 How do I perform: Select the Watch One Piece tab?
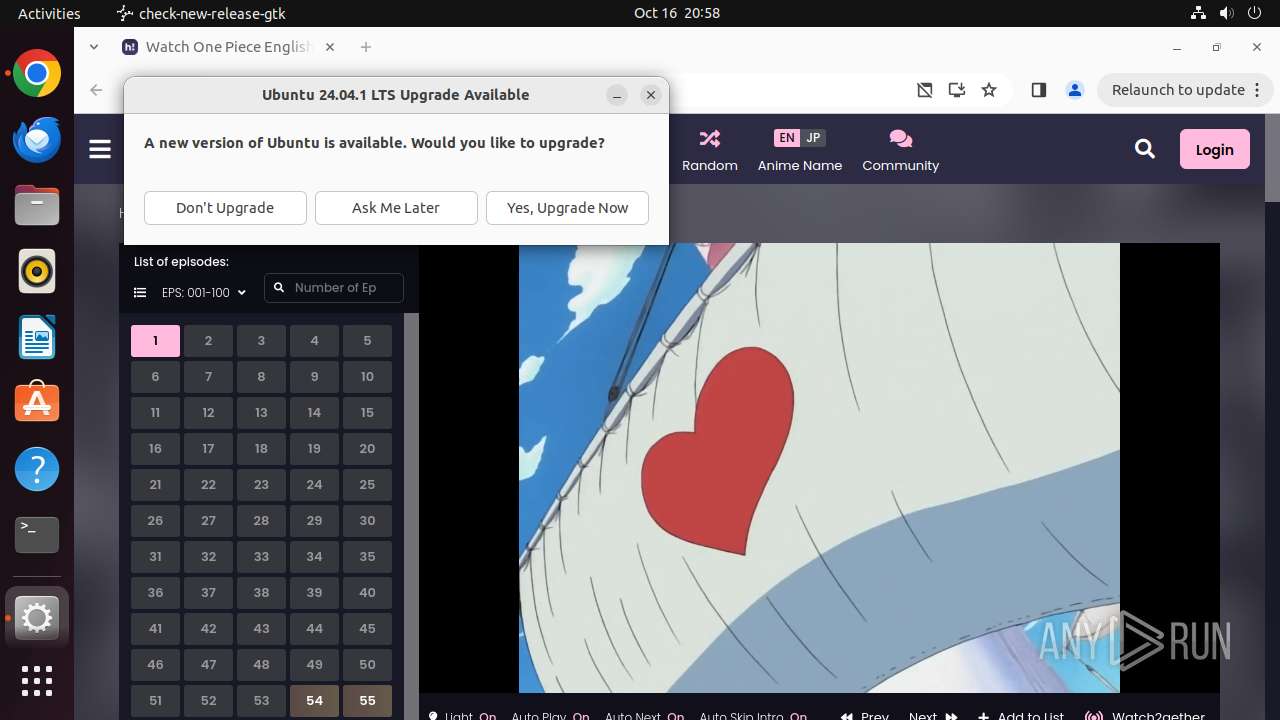pyautogui.click(x=229, y=47)
